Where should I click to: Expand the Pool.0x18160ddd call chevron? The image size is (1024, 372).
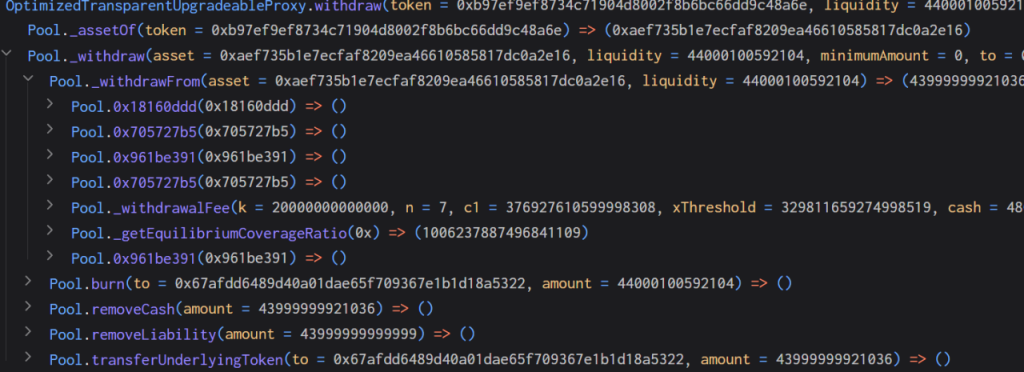[50, 103]
